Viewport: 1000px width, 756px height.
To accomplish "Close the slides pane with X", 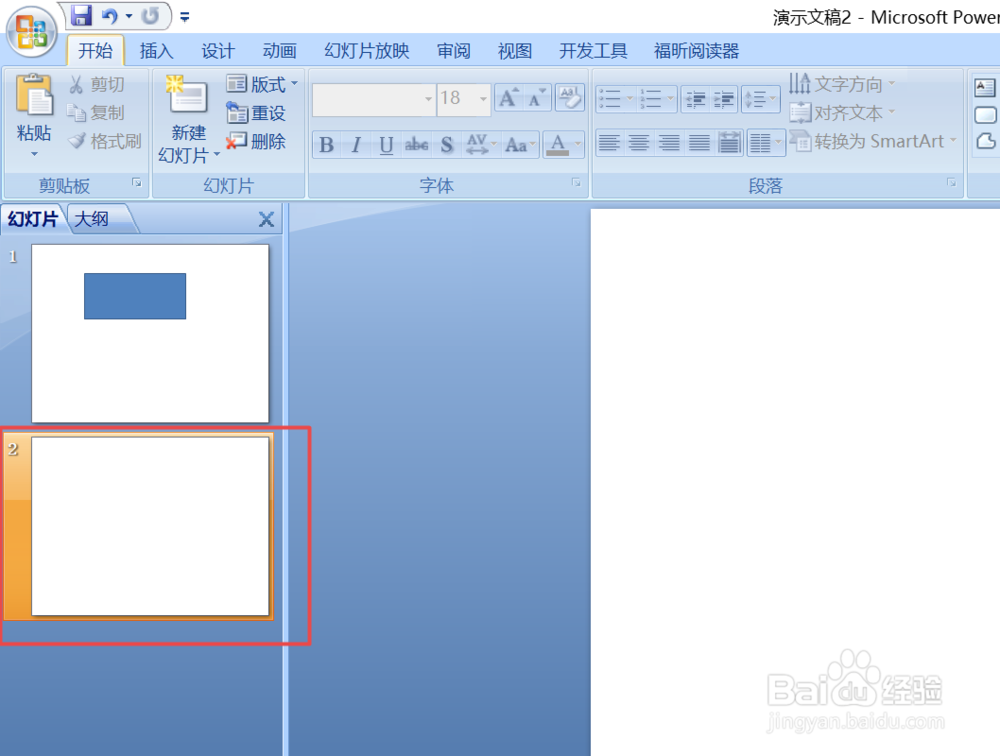I will [267, 219].
